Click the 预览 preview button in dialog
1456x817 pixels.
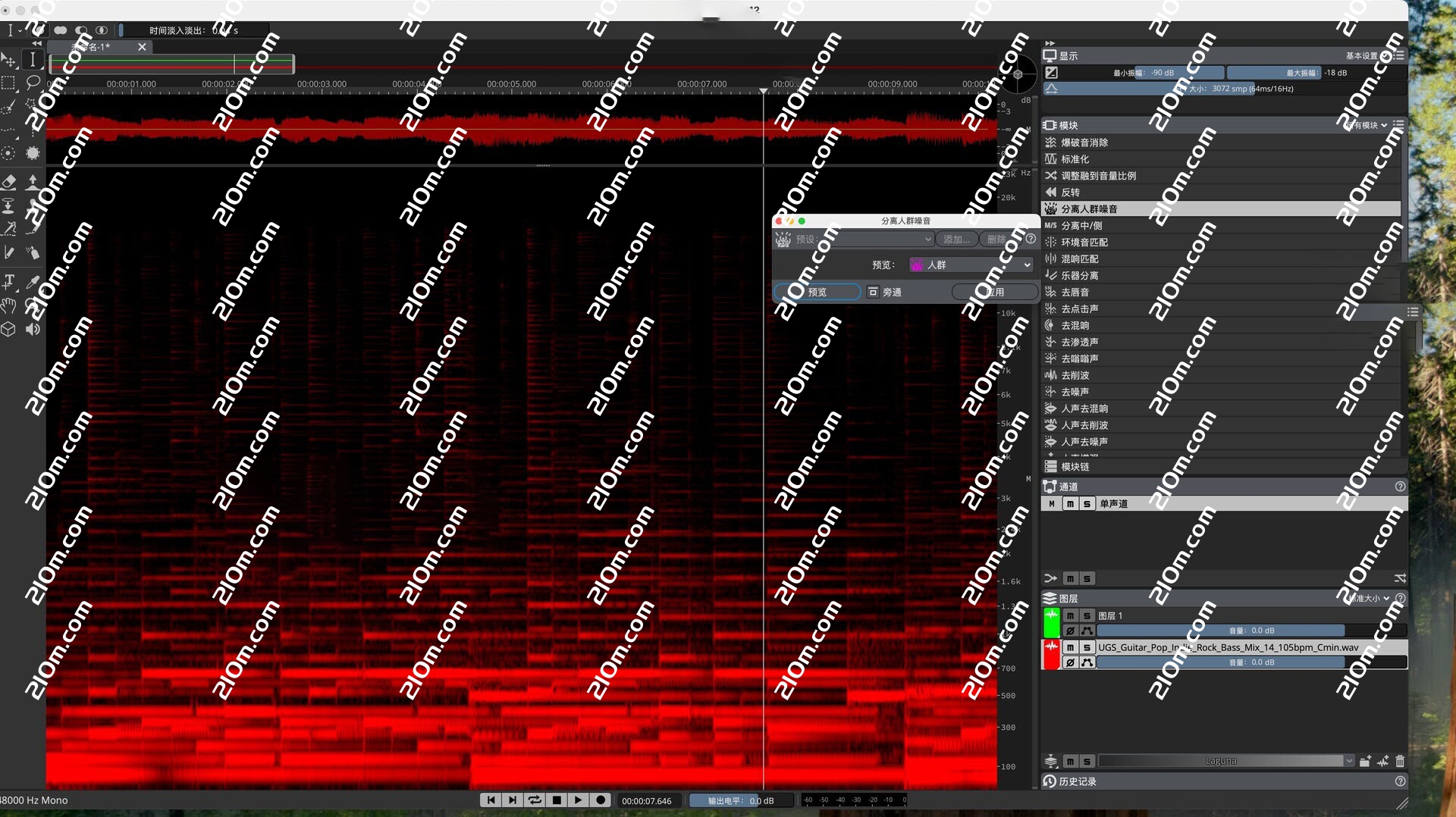pos(817,292)
